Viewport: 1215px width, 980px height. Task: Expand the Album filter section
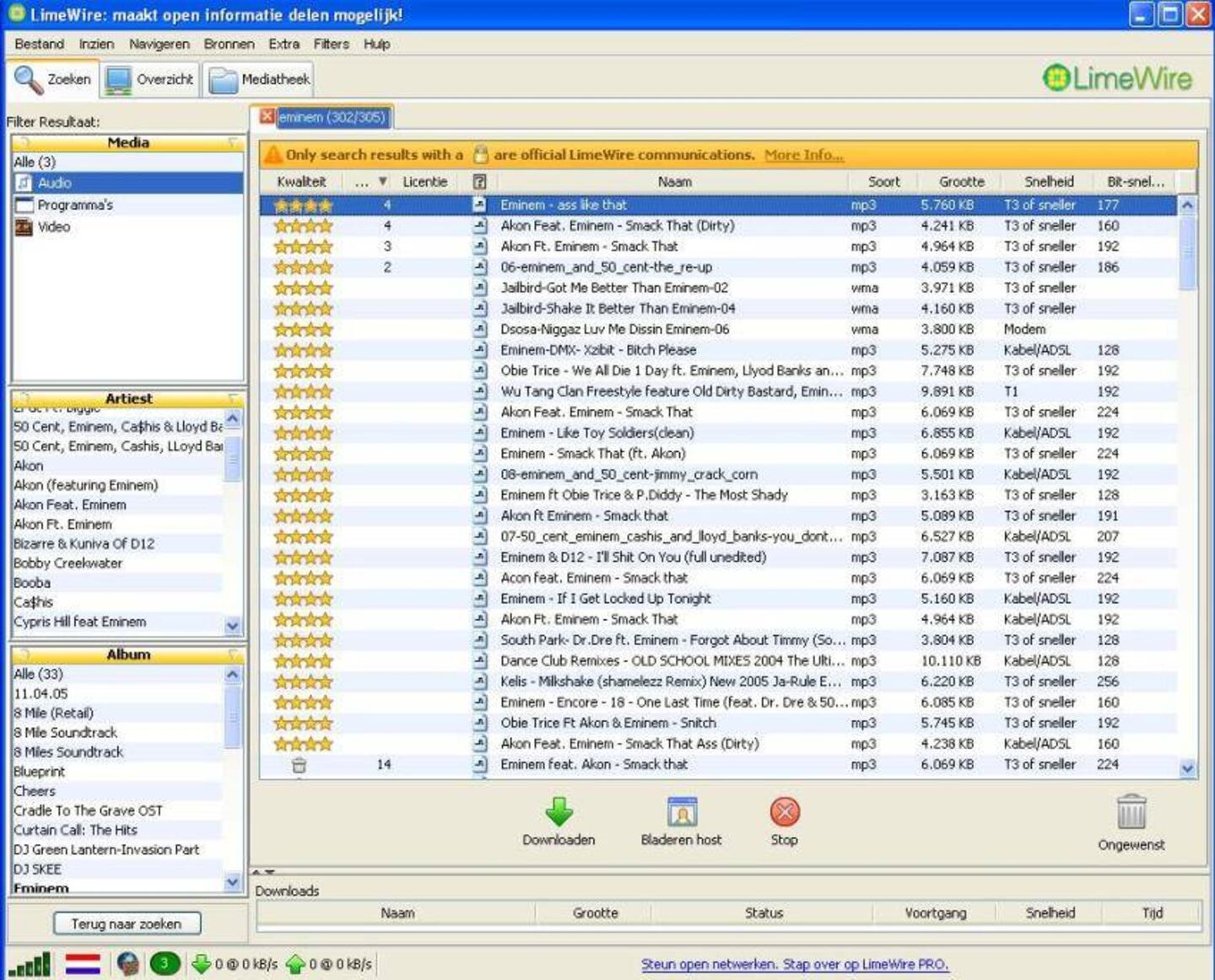(x=235, y=654)
